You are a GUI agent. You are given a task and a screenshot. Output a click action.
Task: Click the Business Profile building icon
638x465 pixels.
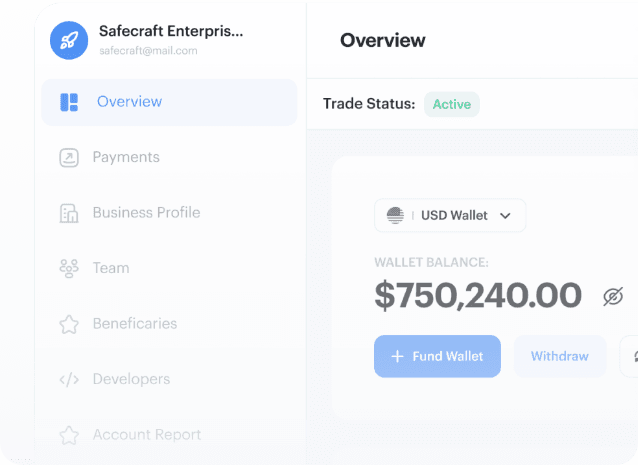[69, 213]
